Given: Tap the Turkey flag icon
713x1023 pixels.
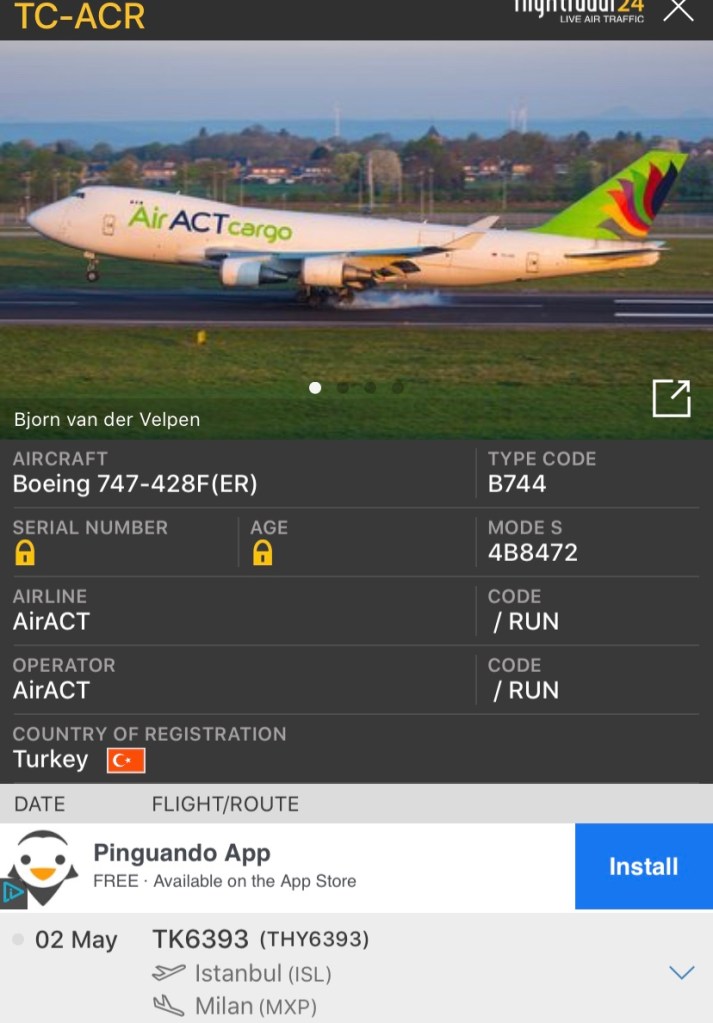Looking at the screenshot, I should [126, 761].
